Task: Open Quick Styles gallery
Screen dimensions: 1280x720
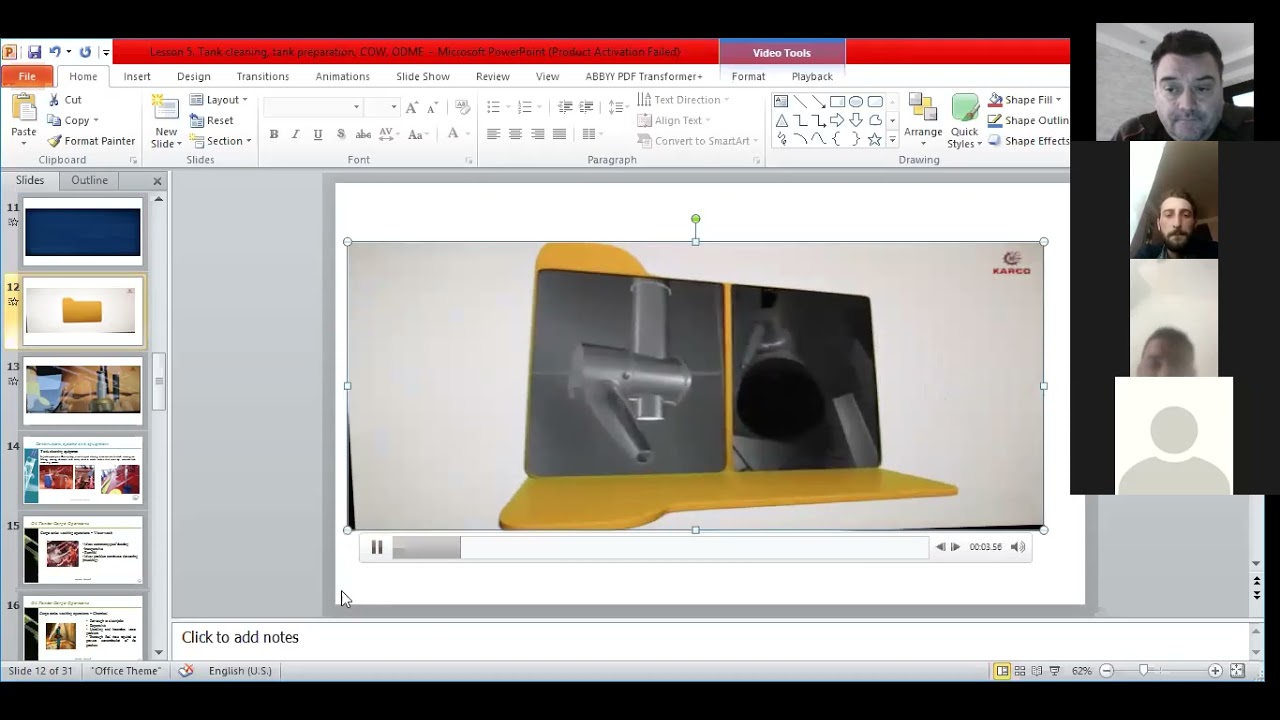Action: 965,121
